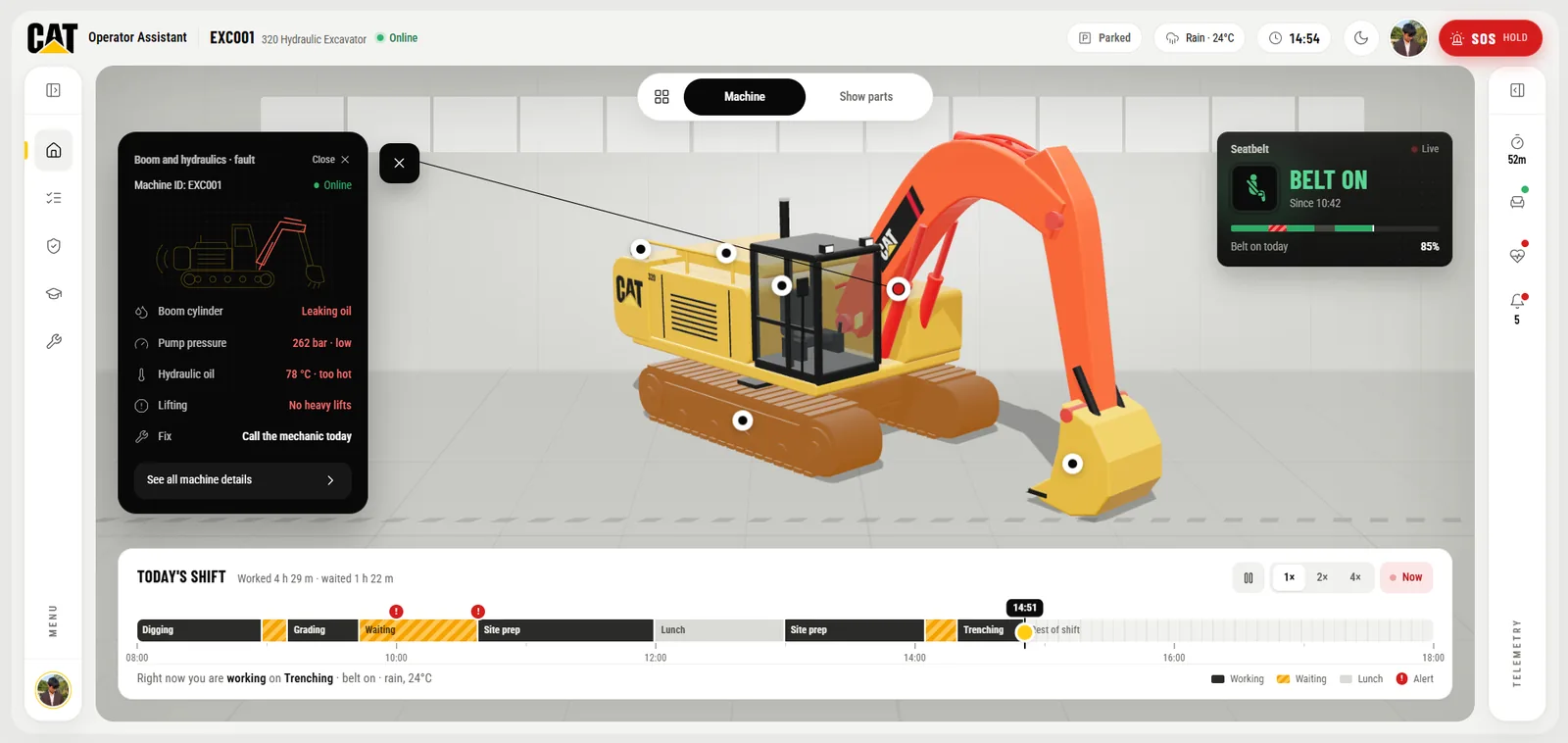
Task: Click the EXC001 machine ID header
Action: 232,37
